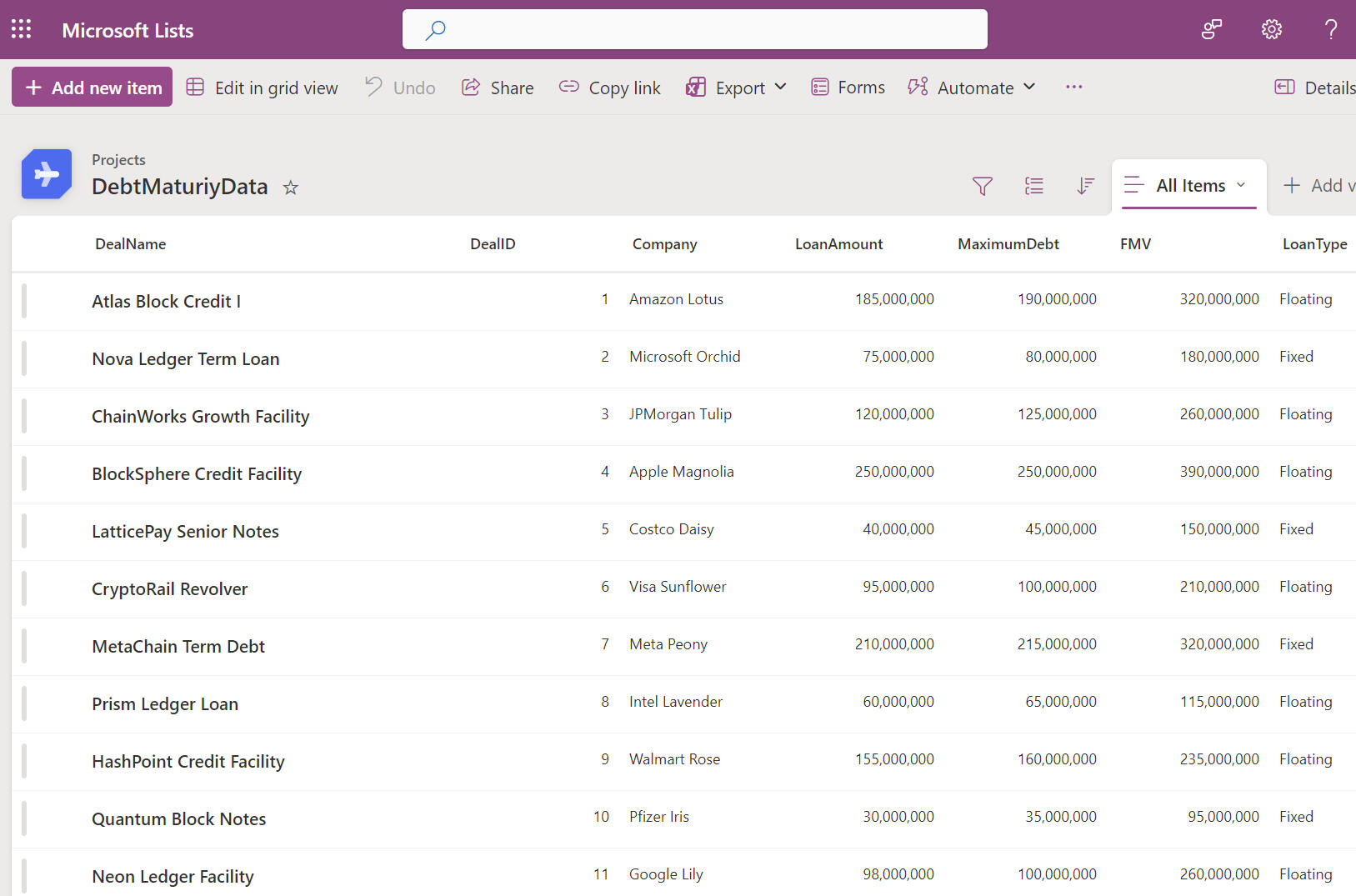Open the Atlas Block Credit I item
The height and width of the screenshot is (896, 1356).
coord(166,302)
